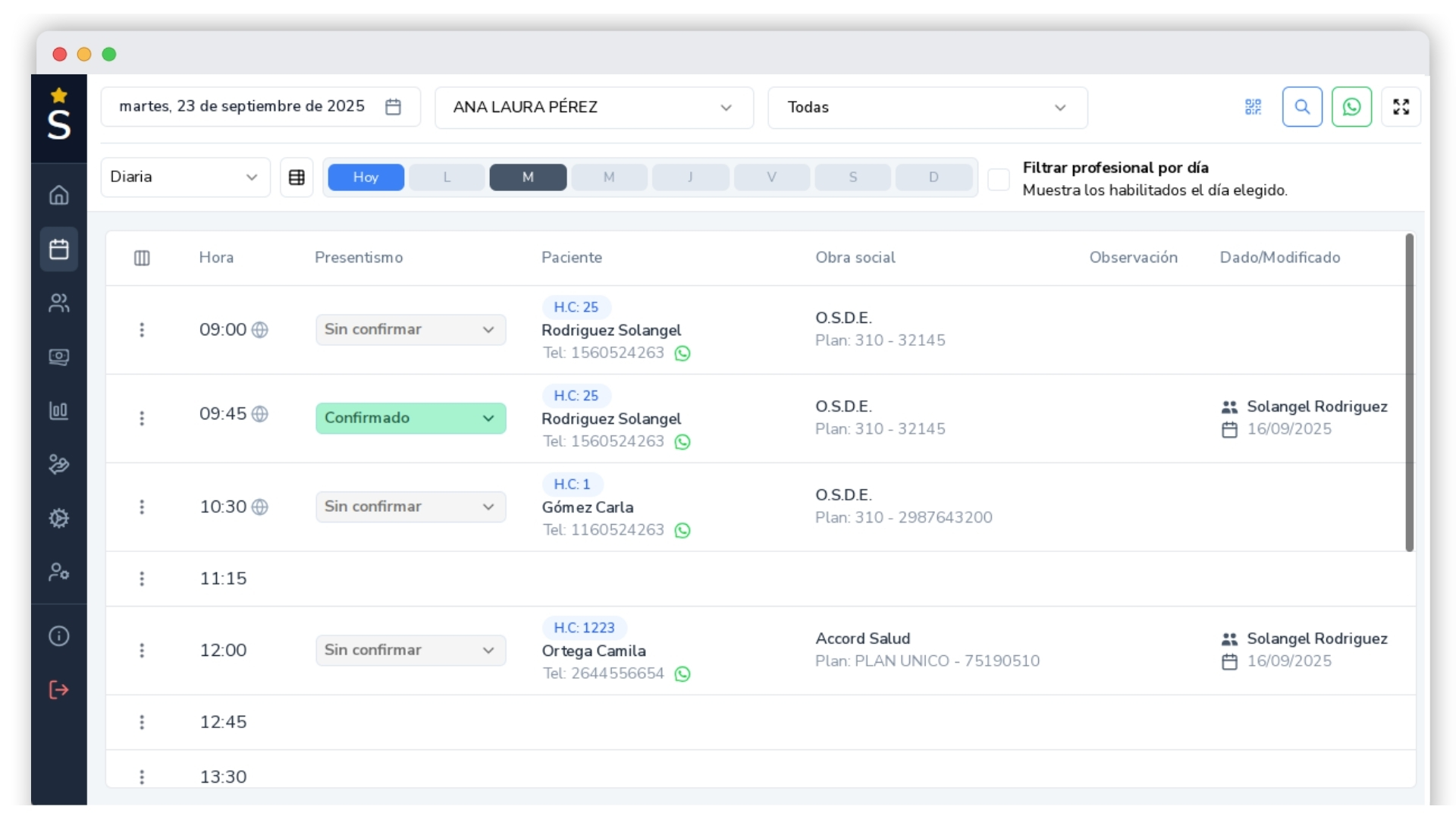Toggle table grid view button next to Diaria
Screen dimensions: 1456x819
click(x=297, y=177)
